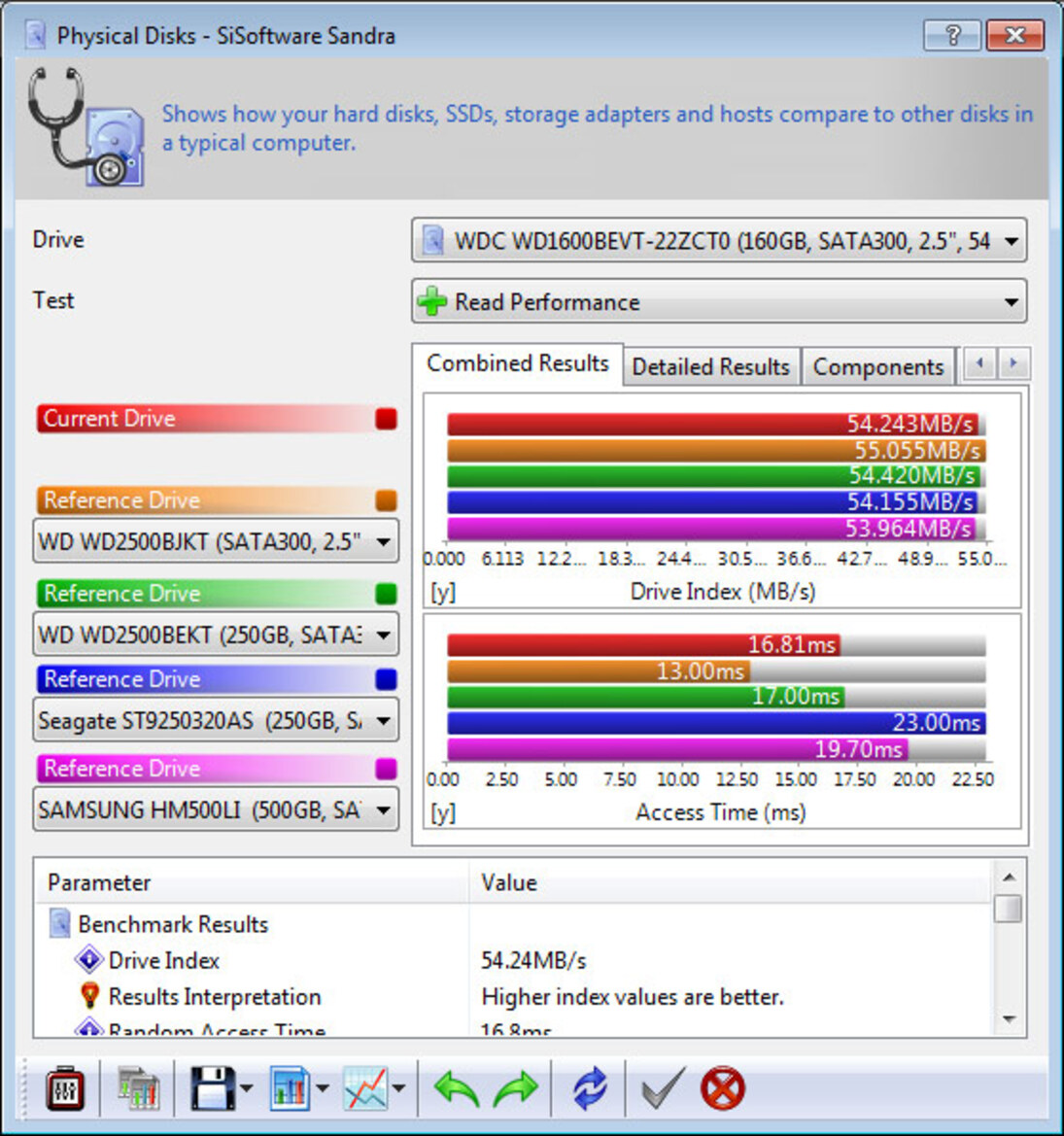1064x1136 pixels.
Task: Click the floppy disk save icon
Action: click(x=212, y=1088)
